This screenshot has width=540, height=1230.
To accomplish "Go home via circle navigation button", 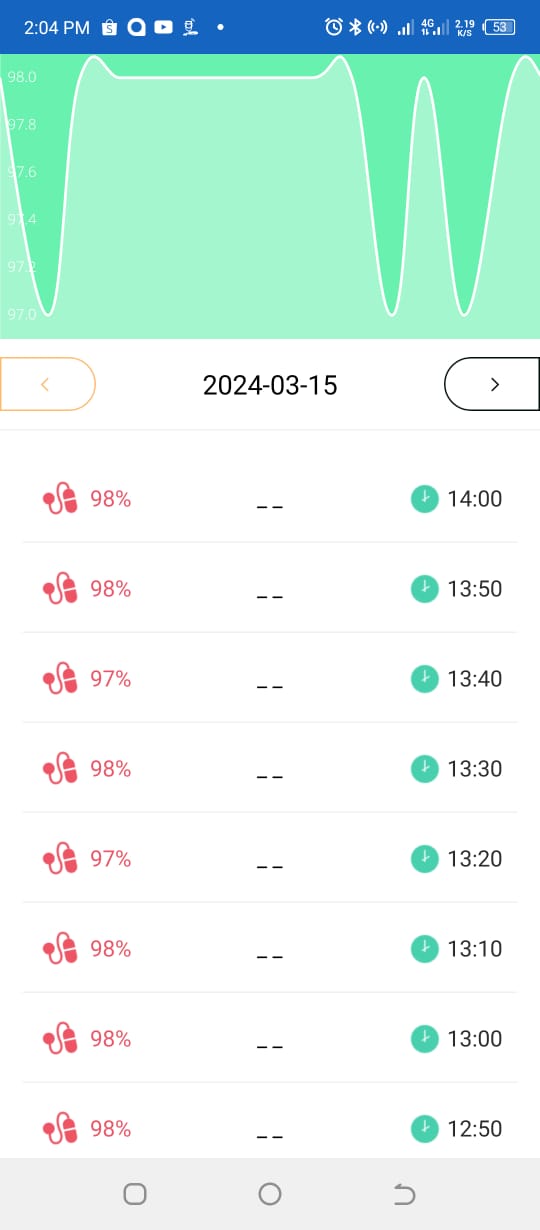I will (269, 1193).
